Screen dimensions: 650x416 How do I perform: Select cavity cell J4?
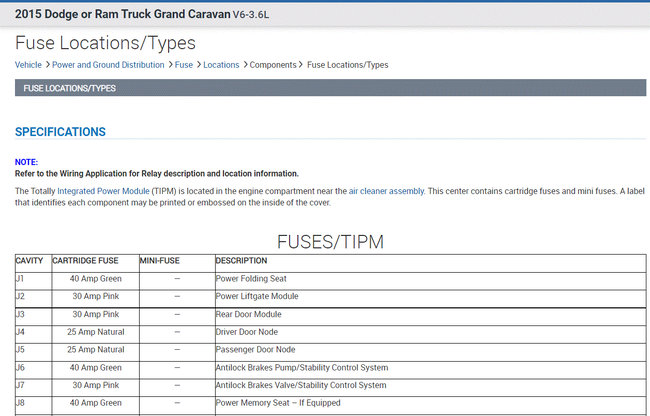(x=33, y=332)
